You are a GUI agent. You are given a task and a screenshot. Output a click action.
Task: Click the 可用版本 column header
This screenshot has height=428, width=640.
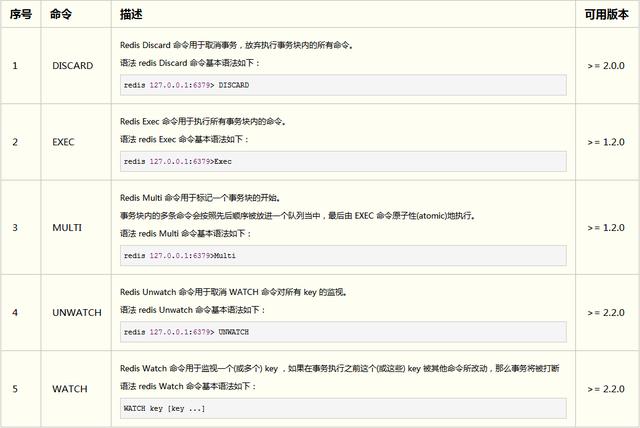coord(606,14)
